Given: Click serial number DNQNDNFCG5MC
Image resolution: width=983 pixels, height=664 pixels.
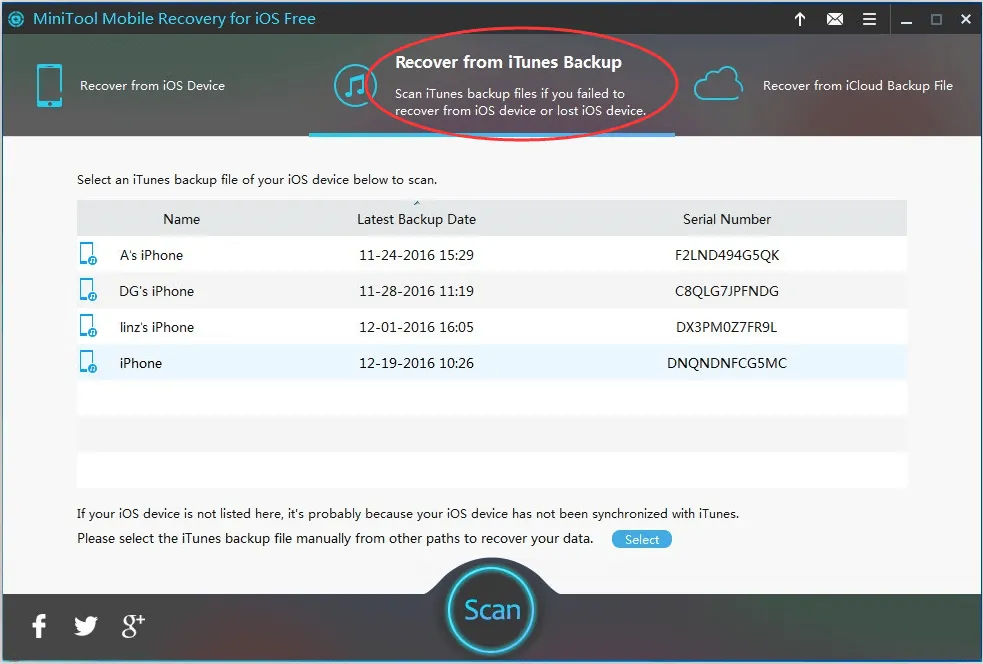Looking at the screenshot, I should click(727, 363).
